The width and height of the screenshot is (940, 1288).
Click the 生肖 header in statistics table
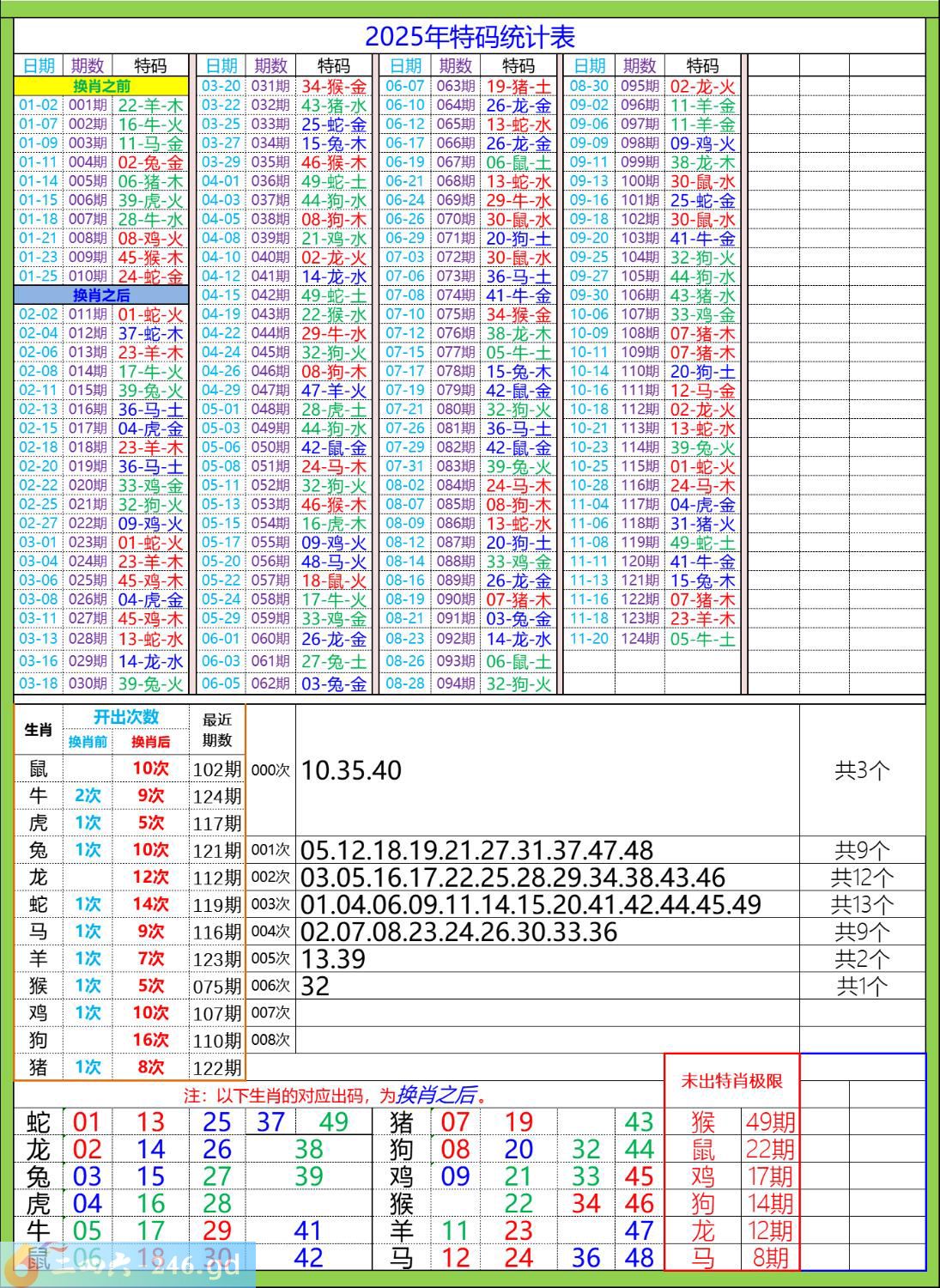[39, 730]
